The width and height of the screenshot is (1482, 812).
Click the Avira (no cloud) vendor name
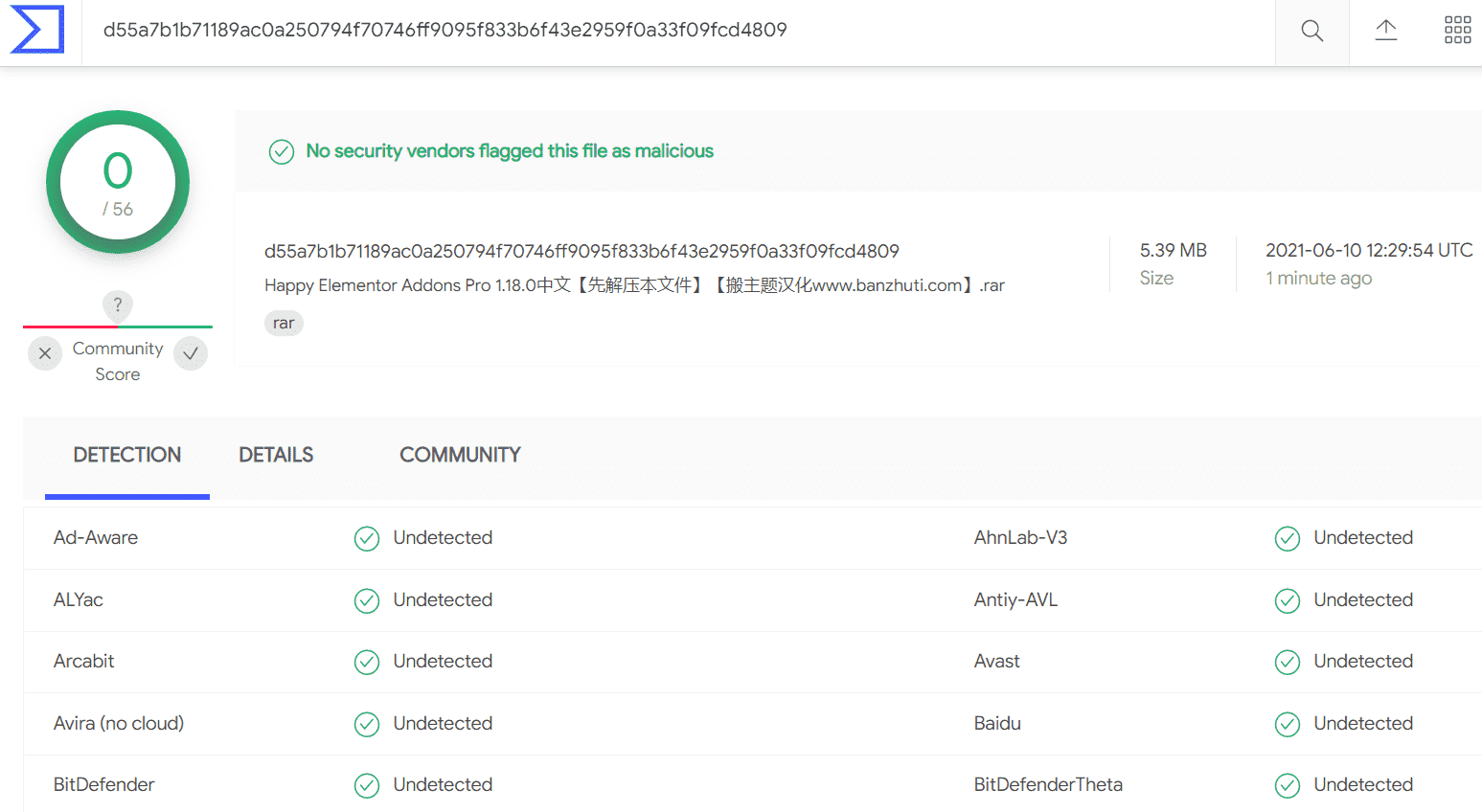coord(119,723)
